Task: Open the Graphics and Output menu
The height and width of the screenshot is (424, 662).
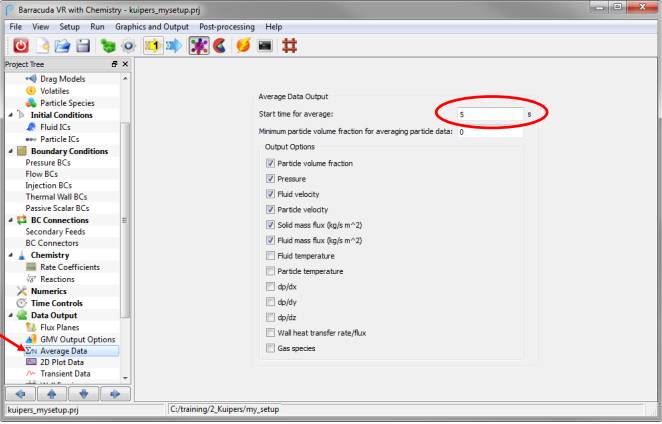Action: pos(152,27)
